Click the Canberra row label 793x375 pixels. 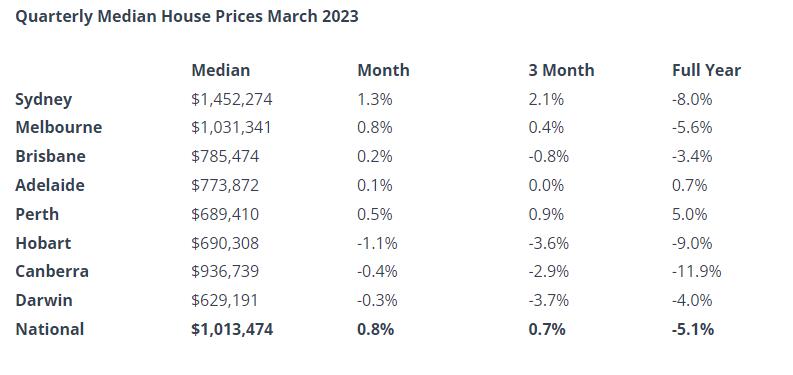[x=52, y=271]
